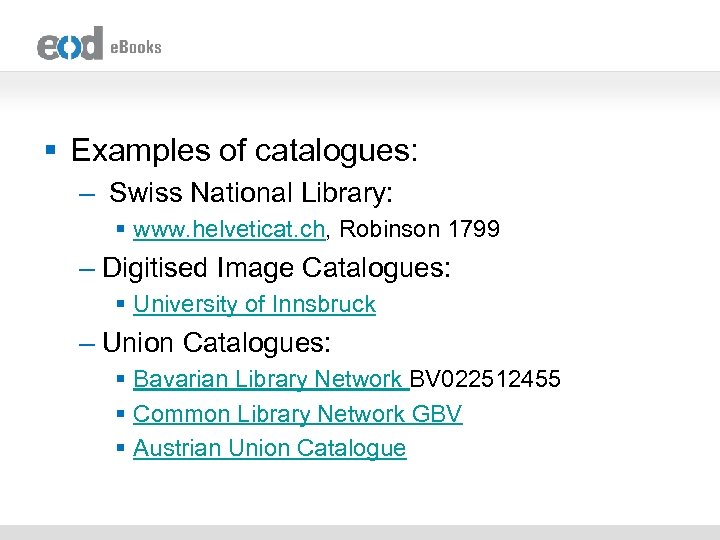Click the square bullet before 'Examples of catalogues'
Image resolution: width=720 pixels, height=540 pixels.
pyautogui.click(x=49, y=152)
